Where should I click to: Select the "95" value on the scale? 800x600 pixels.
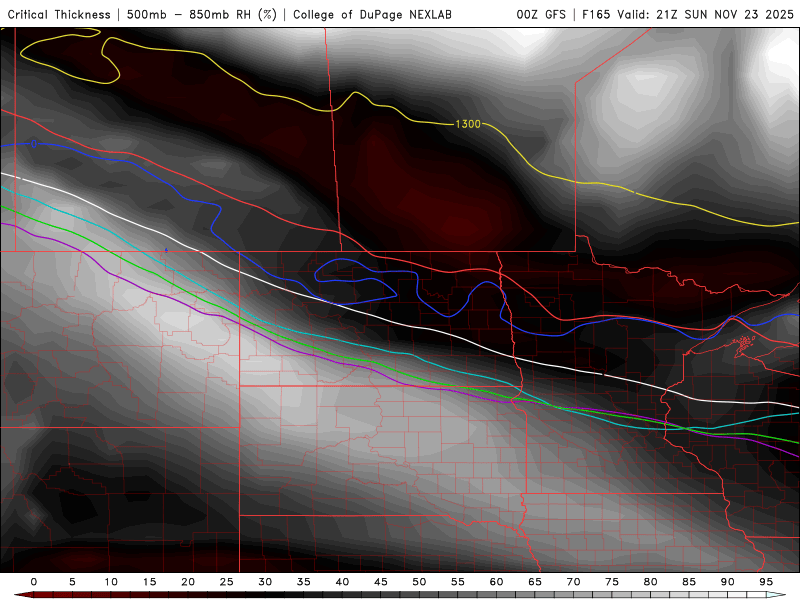point(766,582)
